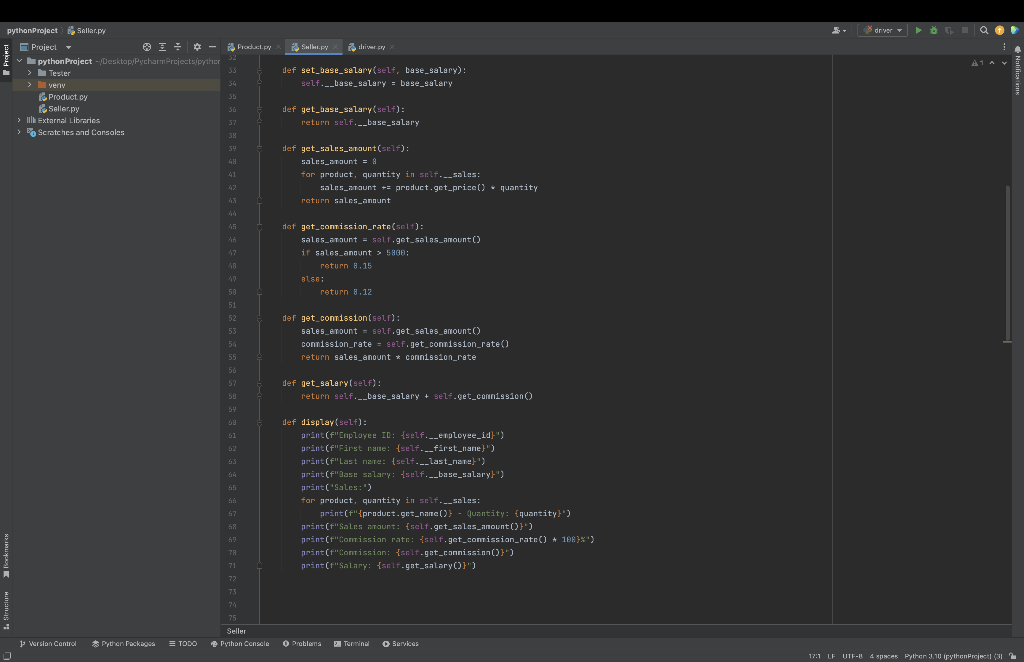
Task: Start debugging with the Debug icon
Action: click(x=934, y=30)
